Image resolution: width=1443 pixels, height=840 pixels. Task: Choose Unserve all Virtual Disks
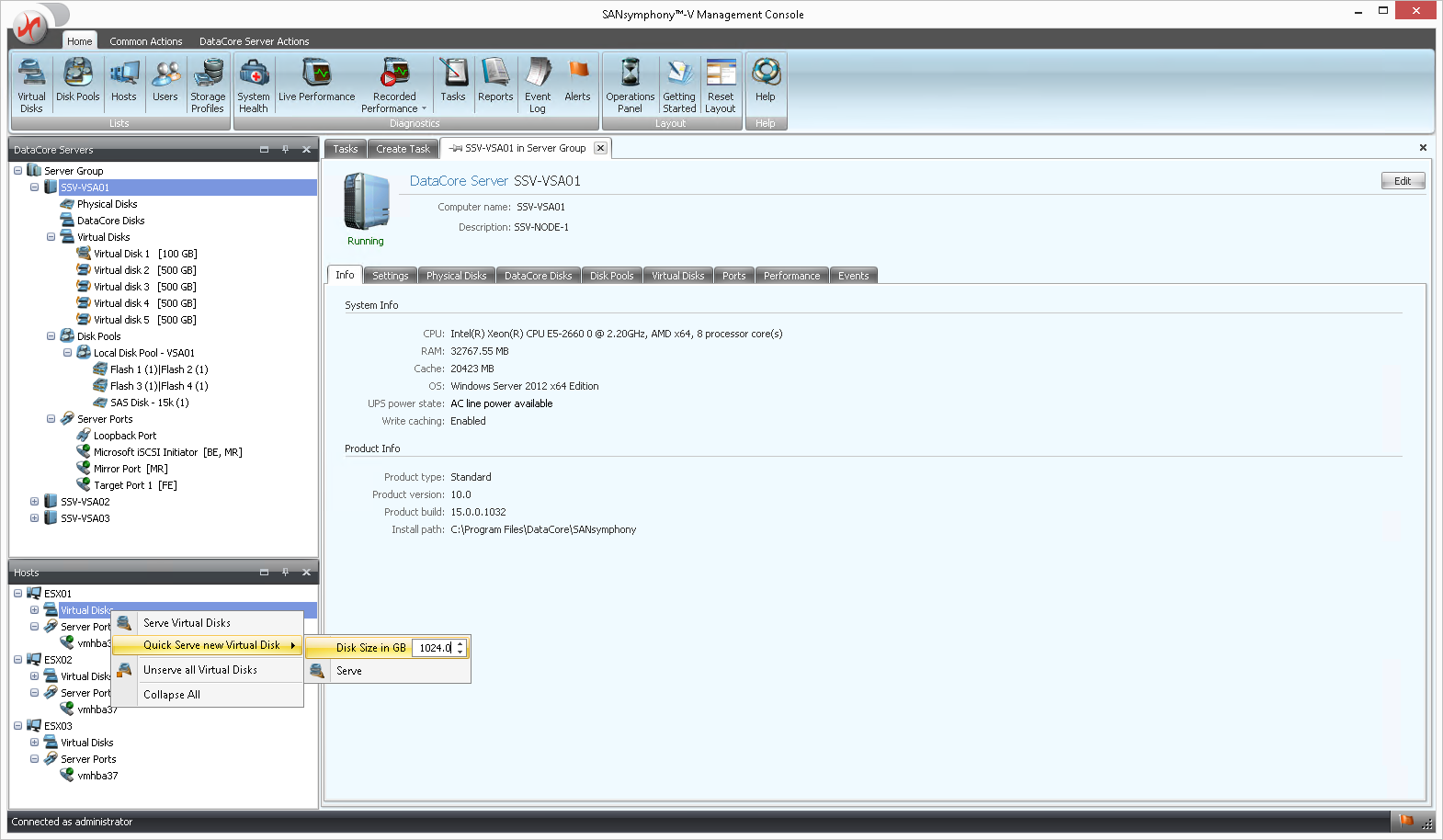[199, 670]
